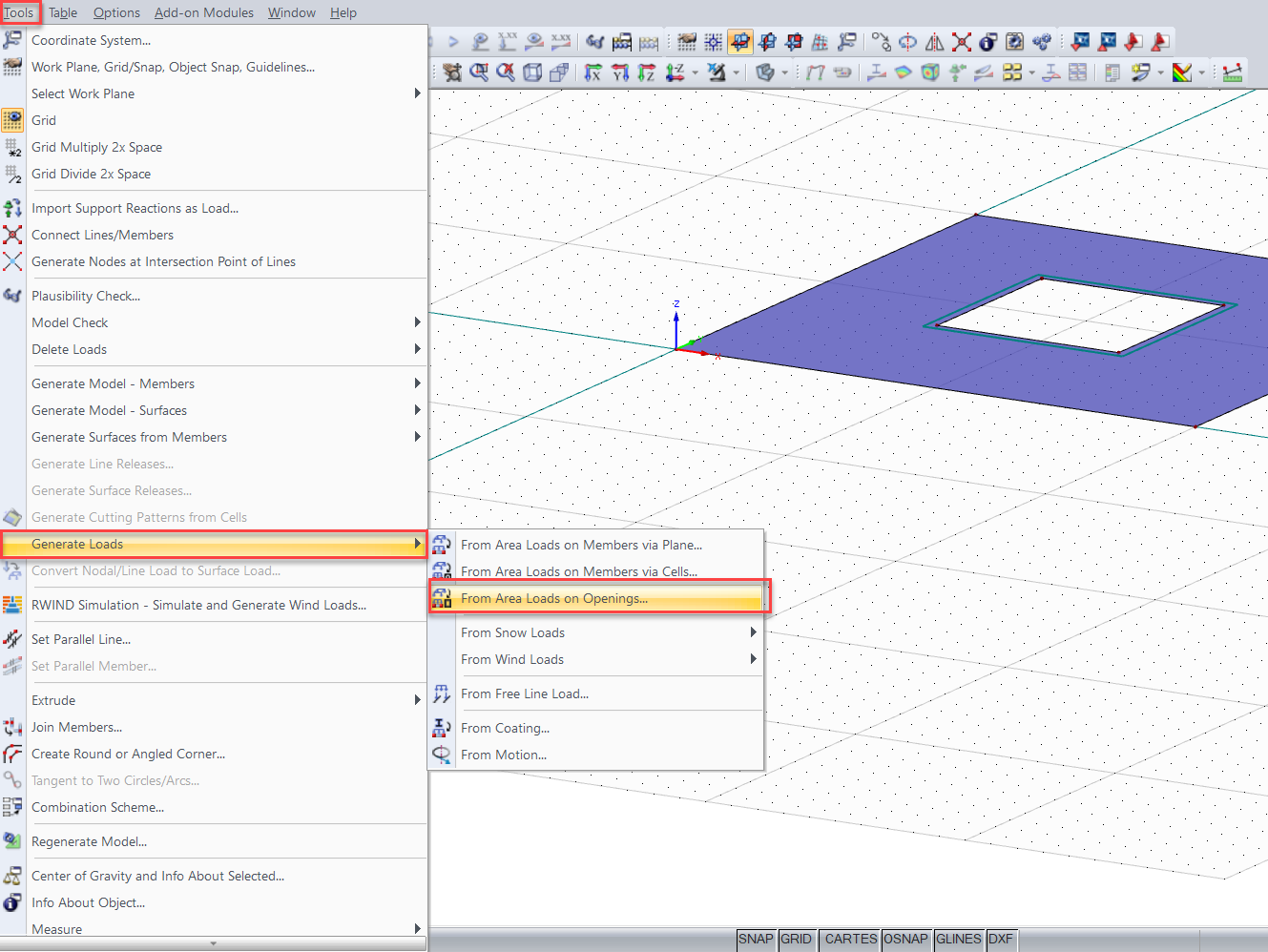Choose From Area Loads on Openings
The width and height of the screenshot is (1268, 952).
pos(596,598)
